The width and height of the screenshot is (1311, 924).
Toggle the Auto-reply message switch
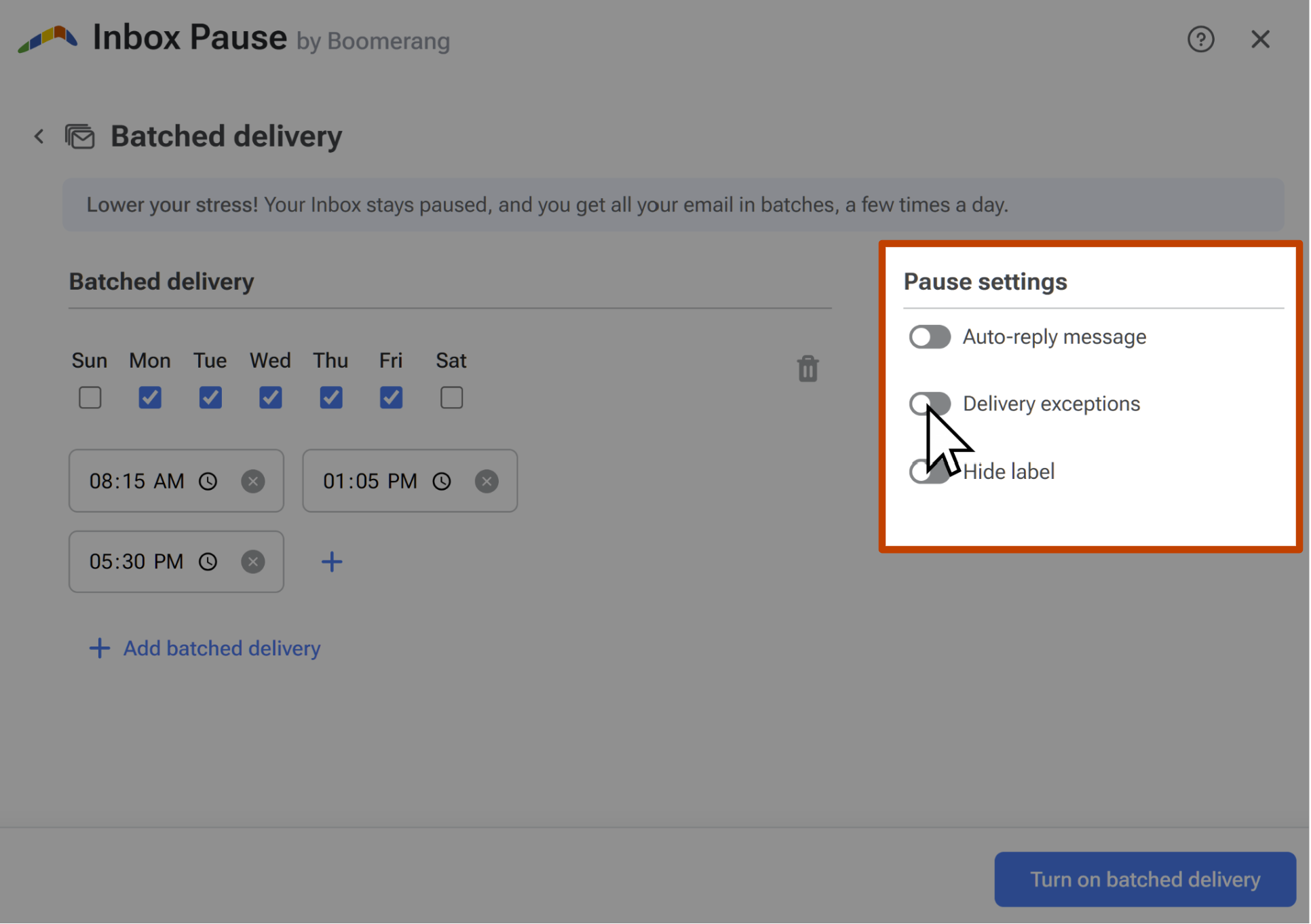click(x=929, y=337)
